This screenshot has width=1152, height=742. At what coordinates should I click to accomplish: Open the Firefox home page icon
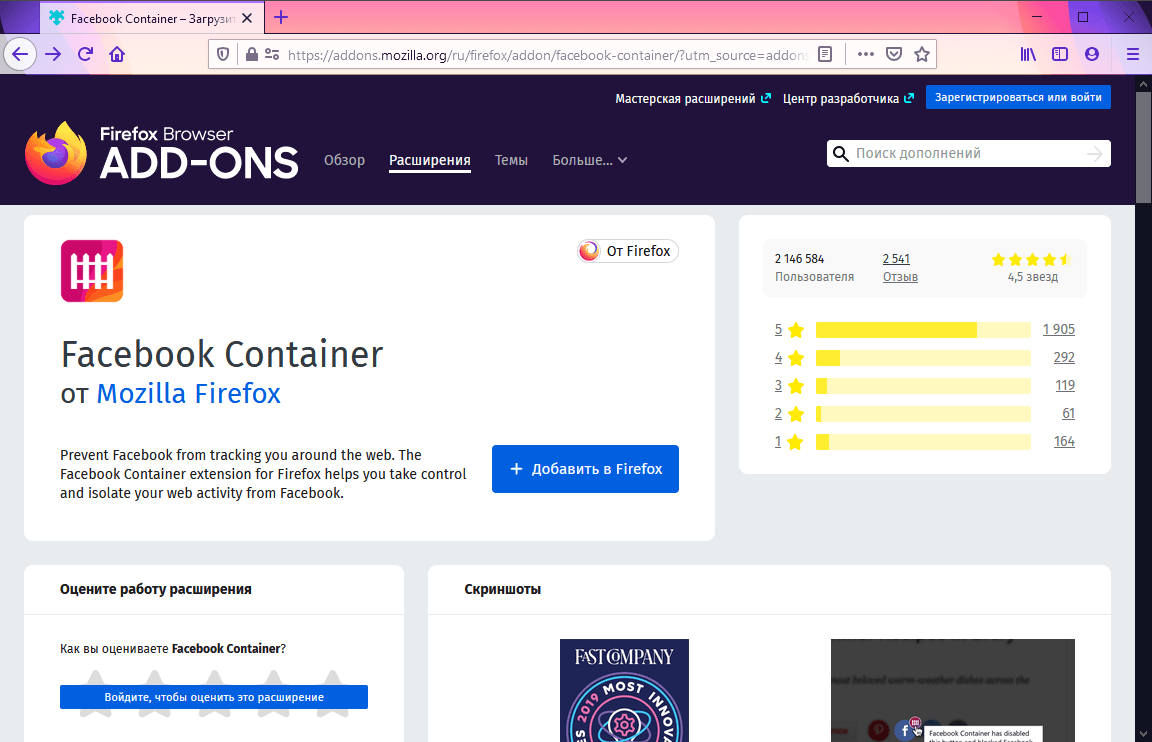(x=117, y=54)
